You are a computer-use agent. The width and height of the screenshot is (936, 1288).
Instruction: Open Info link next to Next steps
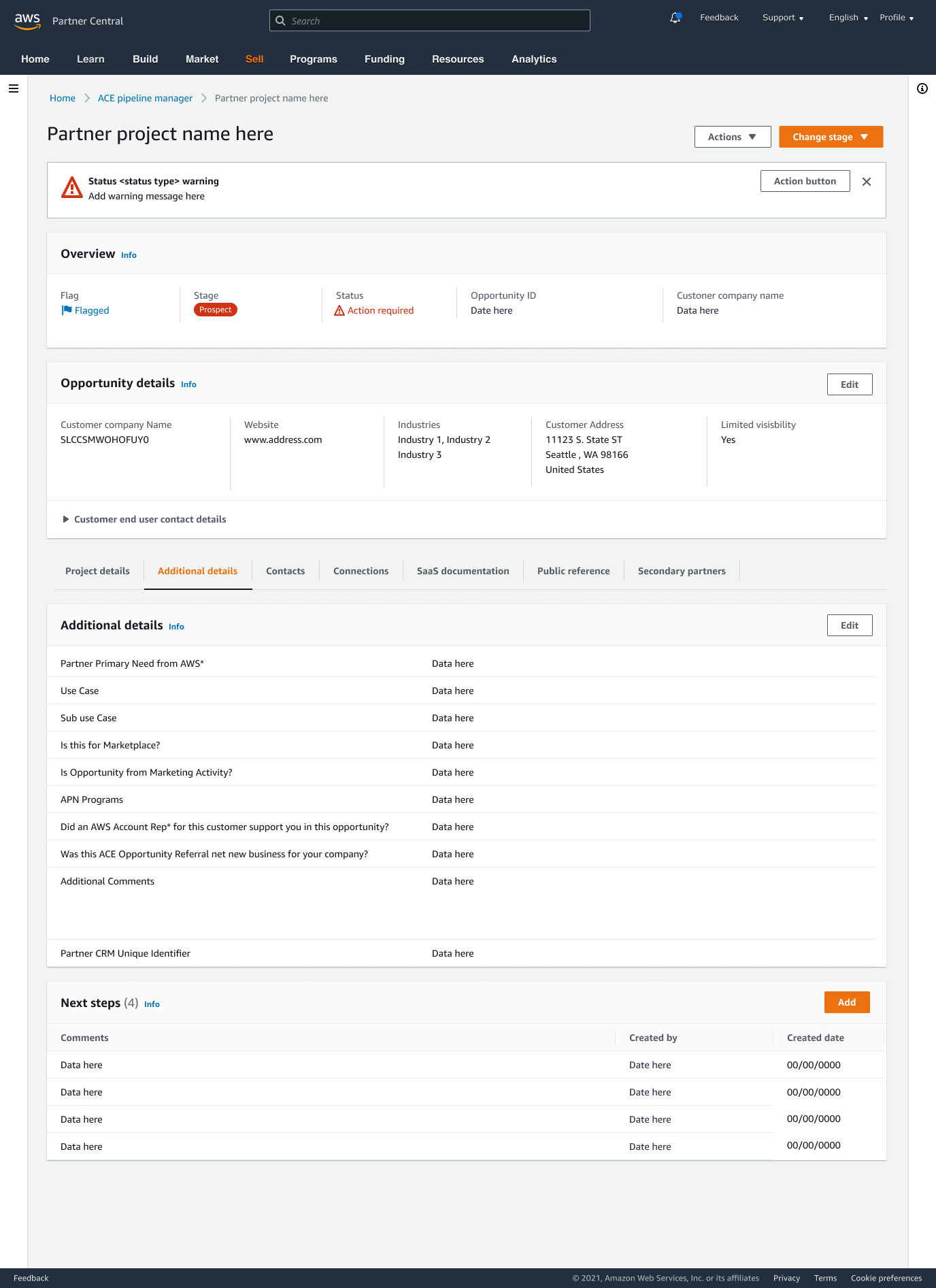pos(152,1004)
